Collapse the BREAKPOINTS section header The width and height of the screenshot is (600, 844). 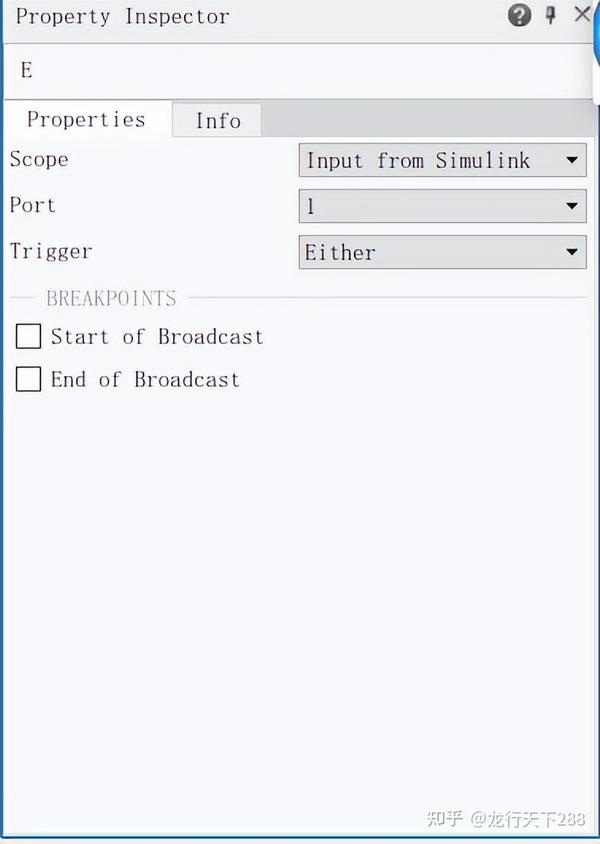[x=111, y=298]
